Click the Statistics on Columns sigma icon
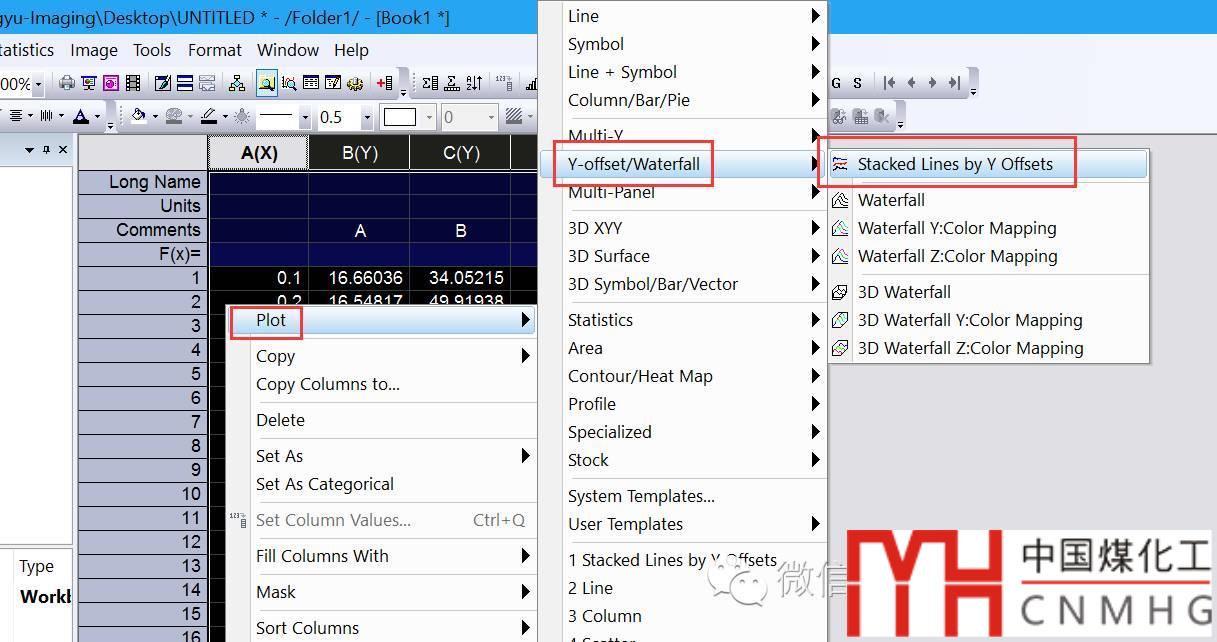This screenshot has width=1217, height=642. pyautogui.click(x=430, y=83)
